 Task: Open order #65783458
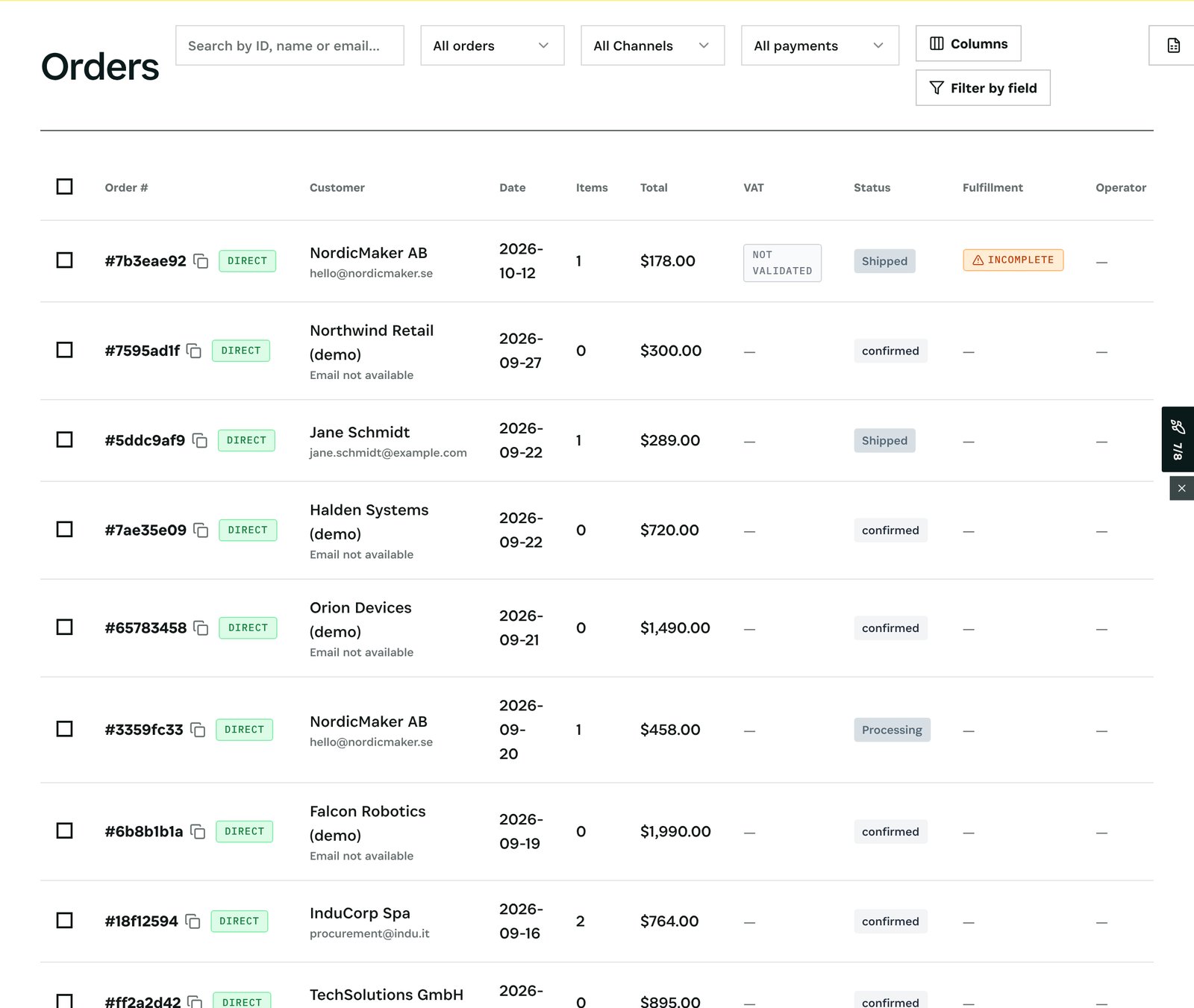(146, 628)
